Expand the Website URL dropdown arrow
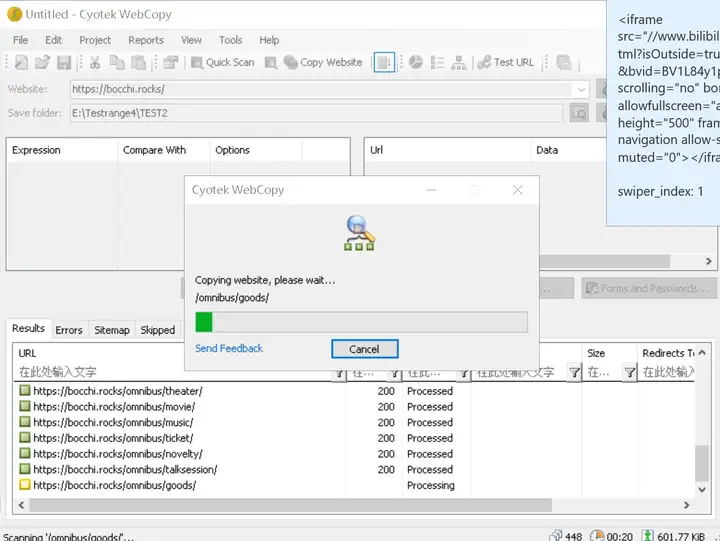Screen dimensions: 720x541 tap(581, 89)
